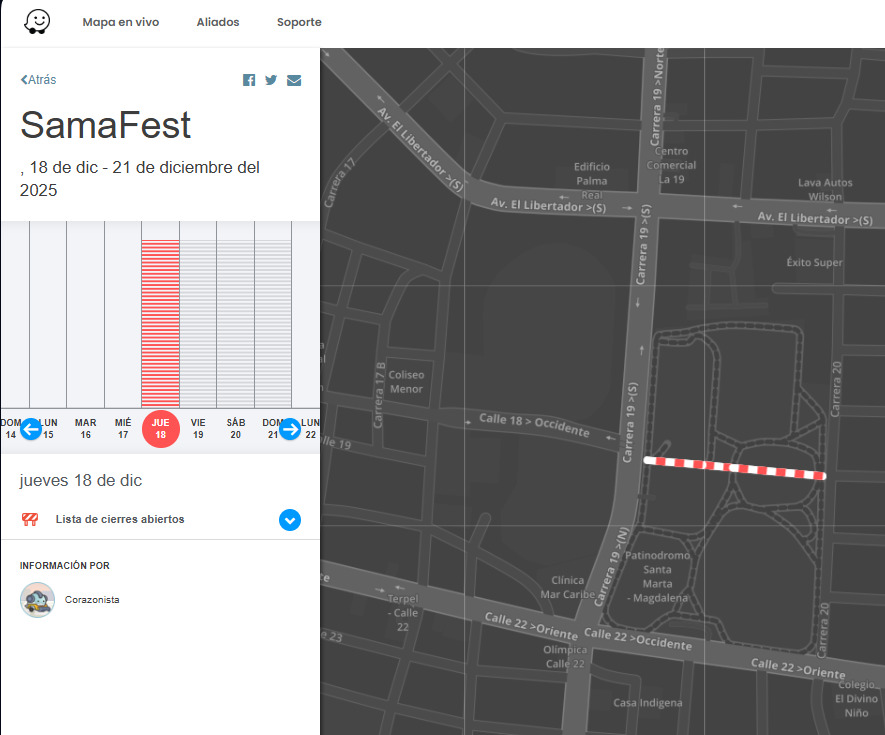Go back using the Atrás link

39,80
